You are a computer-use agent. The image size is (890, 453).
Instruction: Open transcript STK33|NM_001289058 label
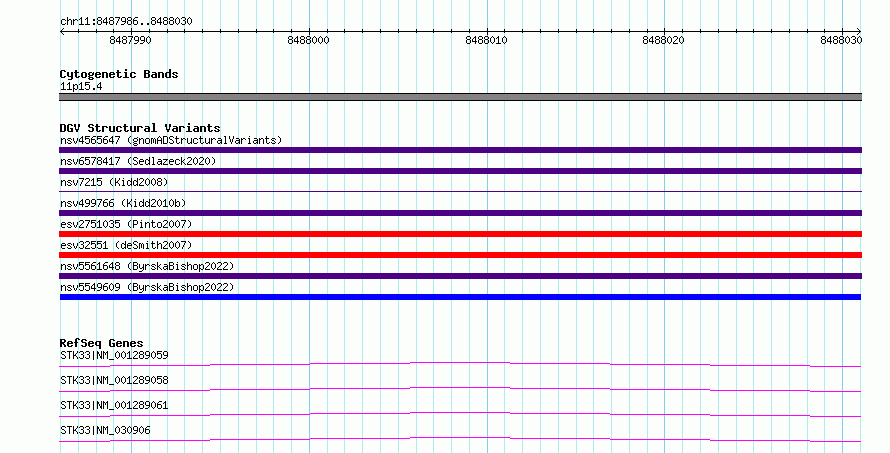pyautogui.click(x=114, y=380)
